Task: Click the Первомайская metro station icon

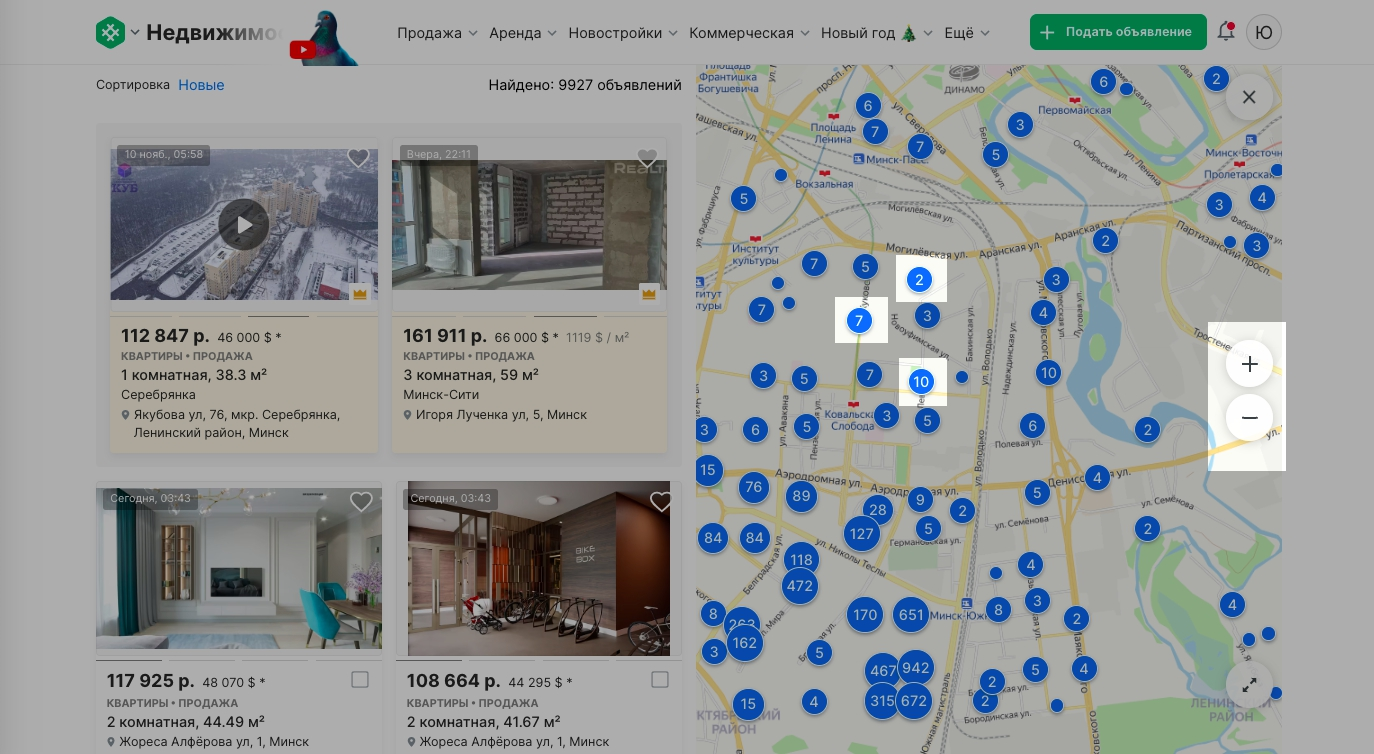Action: point(1074,100)
